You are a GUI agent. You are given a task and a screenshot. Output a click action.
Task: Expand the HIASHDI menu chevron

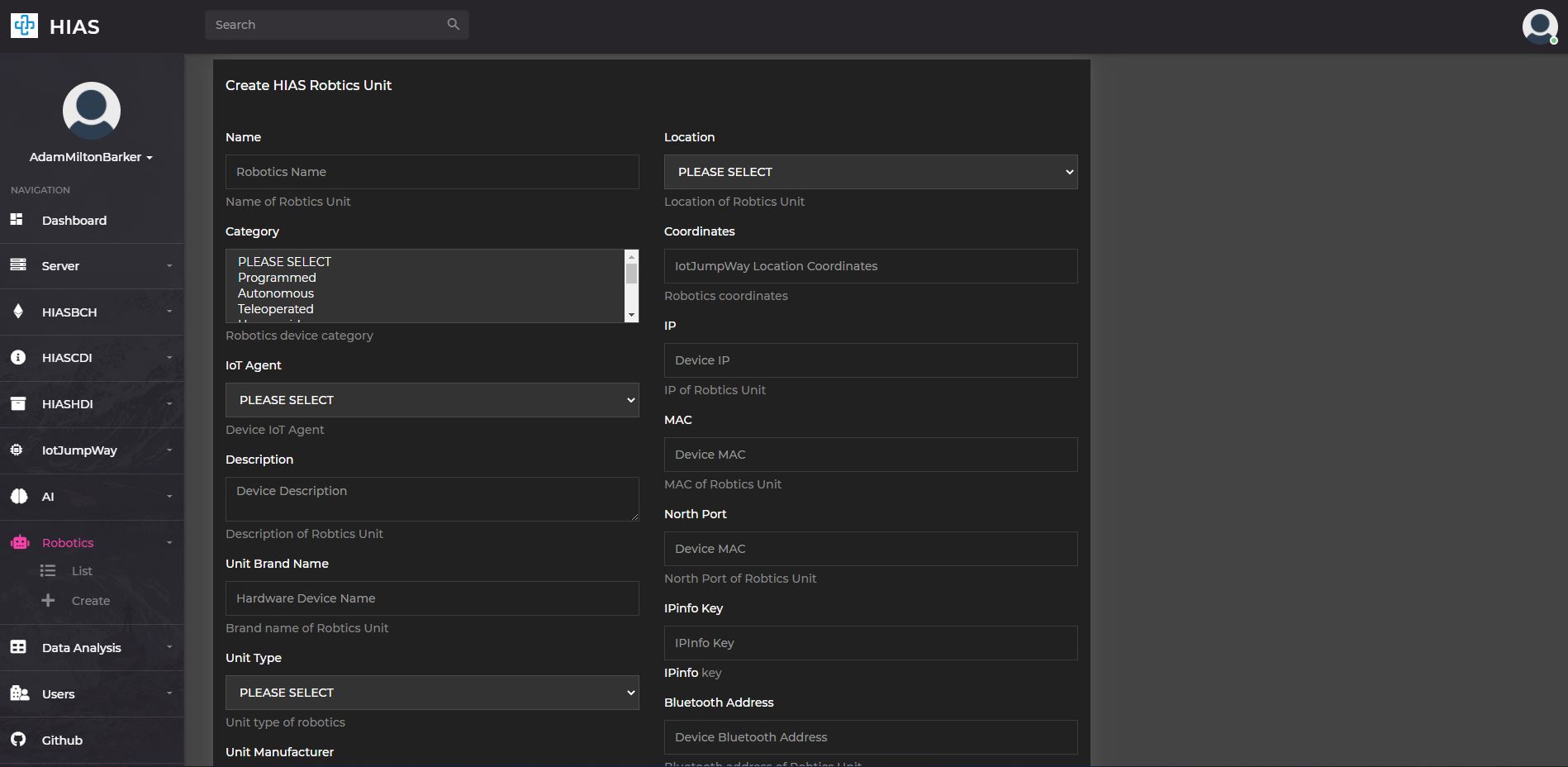coord(169,404)
